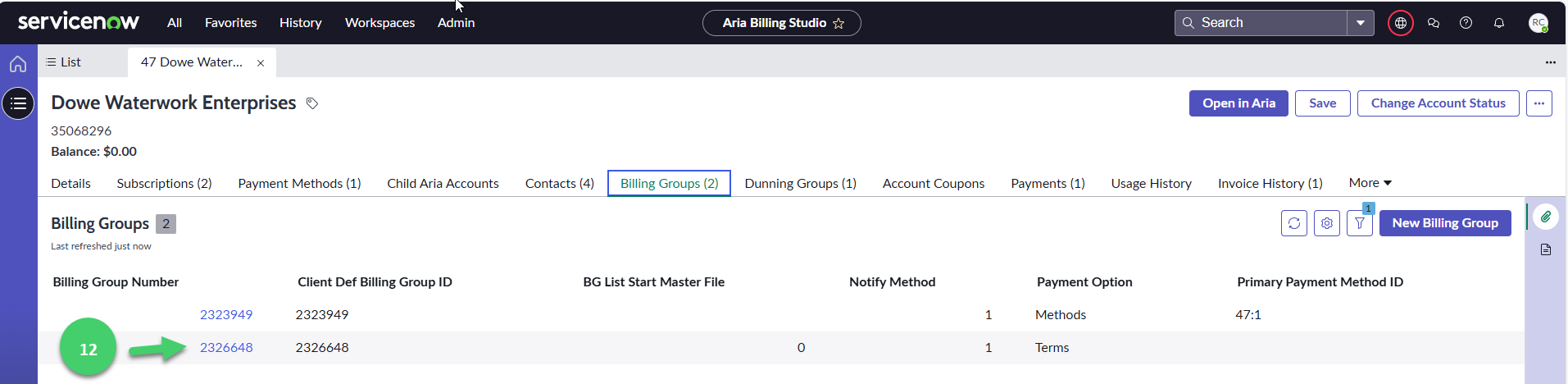Switch to the Subscriptions (2) tab
Image resolution: width=1568 pixels, height=384 pixels.
click(x=165, y=184)
